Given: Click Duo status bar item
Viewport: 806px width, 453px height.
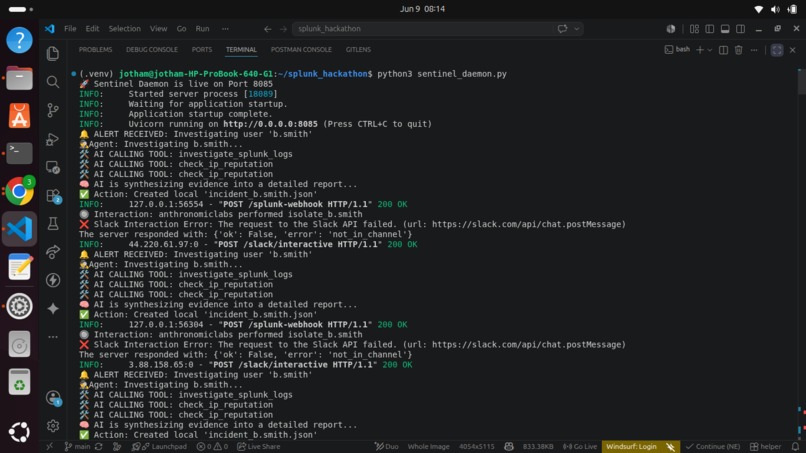Looking at the screenshot, I should pyautogui.click(x=387, y=446).
